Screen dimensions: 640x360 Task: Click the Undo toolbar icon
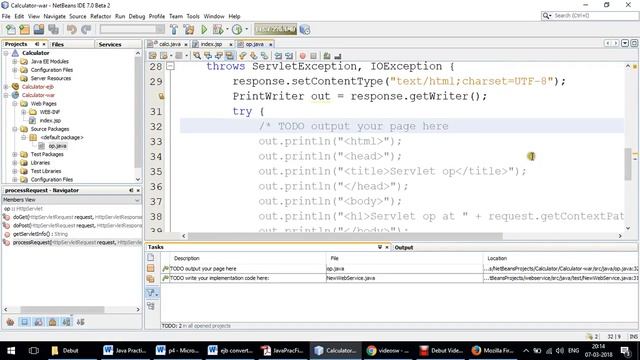(72, 29)
